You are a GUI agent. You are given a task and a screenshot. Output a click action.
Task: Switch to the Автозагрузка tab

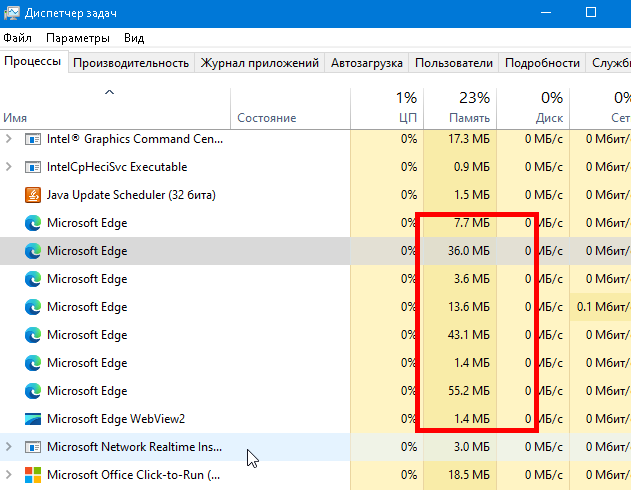pos(367,63)
